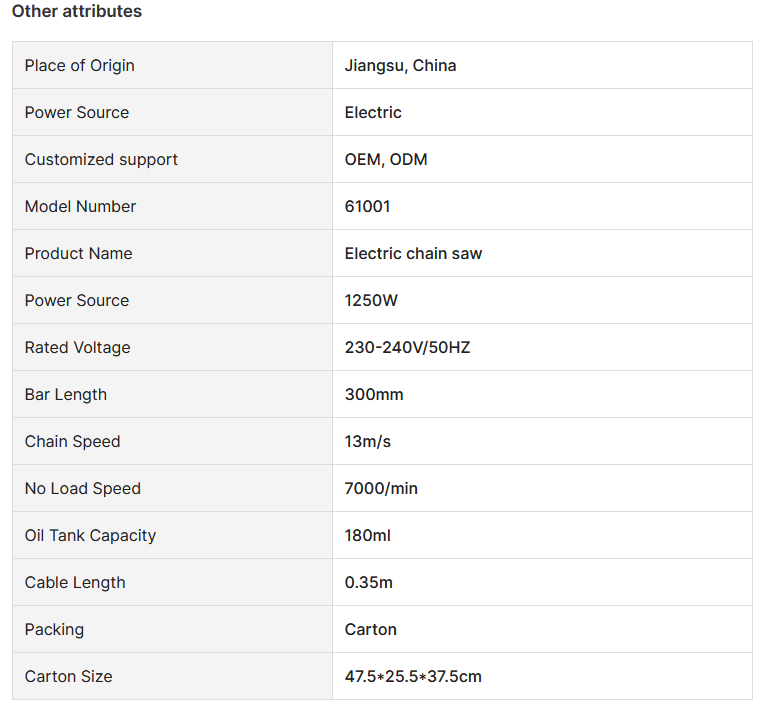Select the "Product Name" label

78,253
